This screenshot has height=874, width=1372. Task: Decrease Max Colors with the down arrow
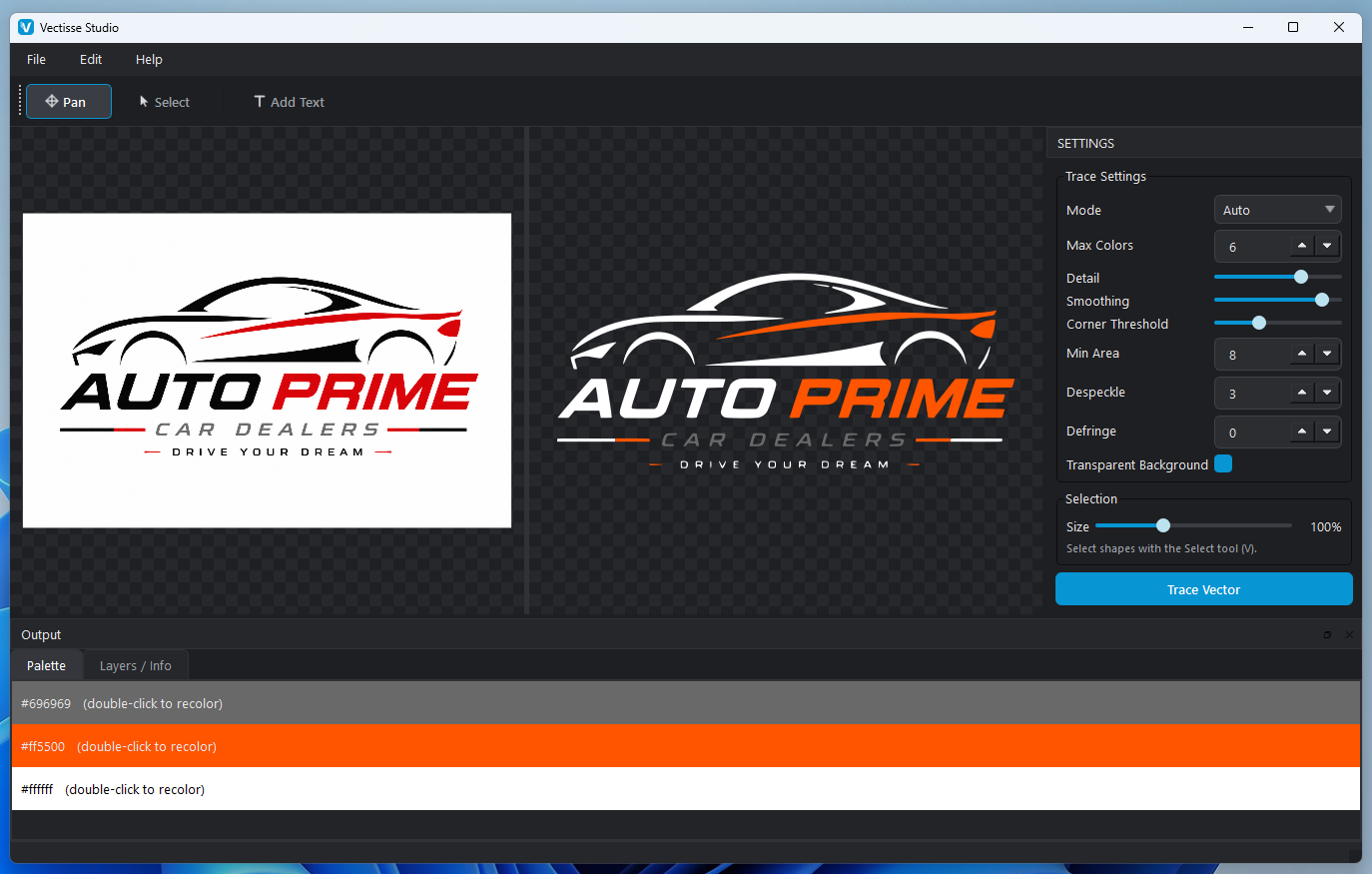click(x=1327, y=246)
